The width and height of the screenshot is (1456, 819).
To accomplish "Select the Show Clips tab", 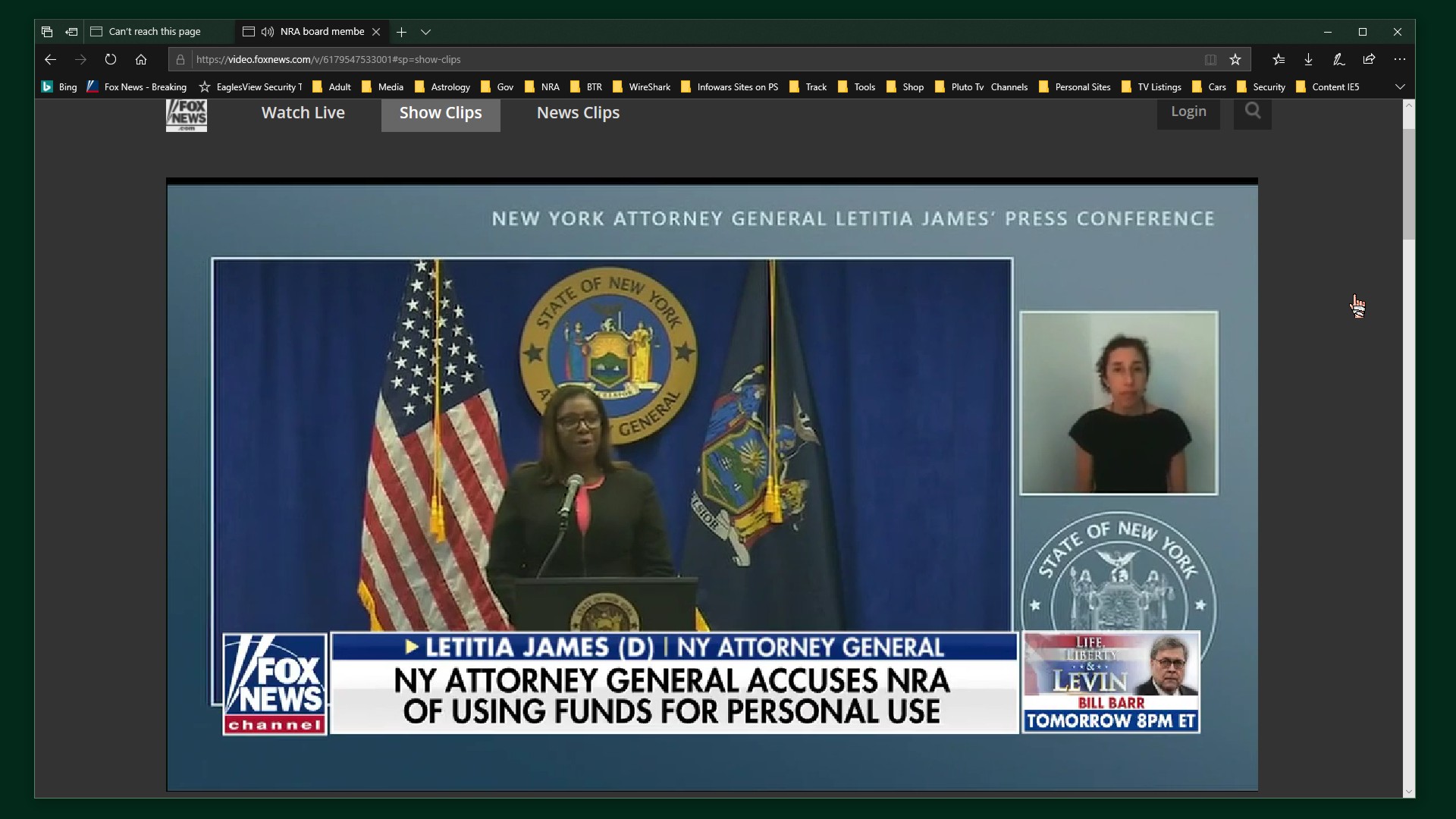I will [x=441, y=113].
